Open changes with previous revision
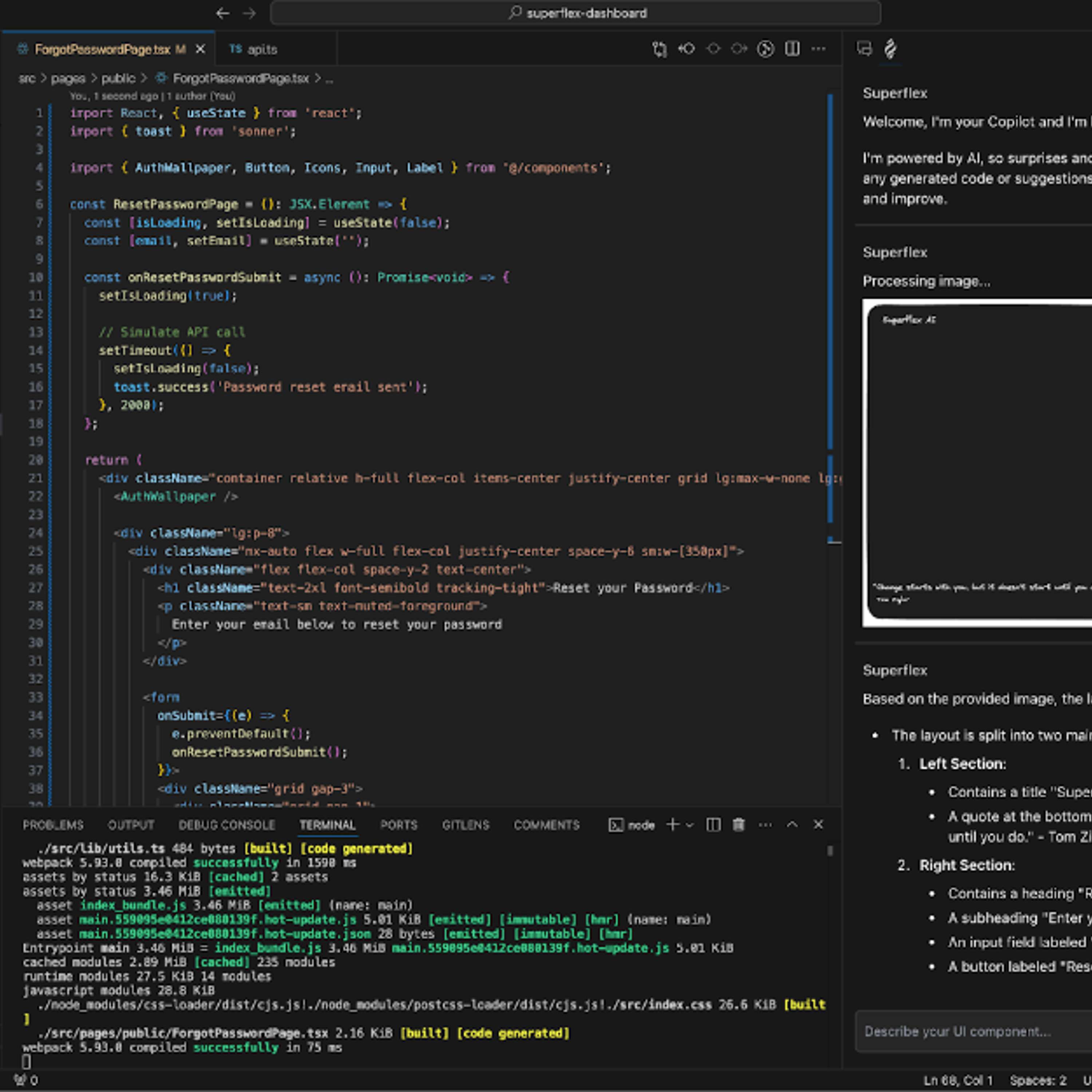 pos(686,49)
